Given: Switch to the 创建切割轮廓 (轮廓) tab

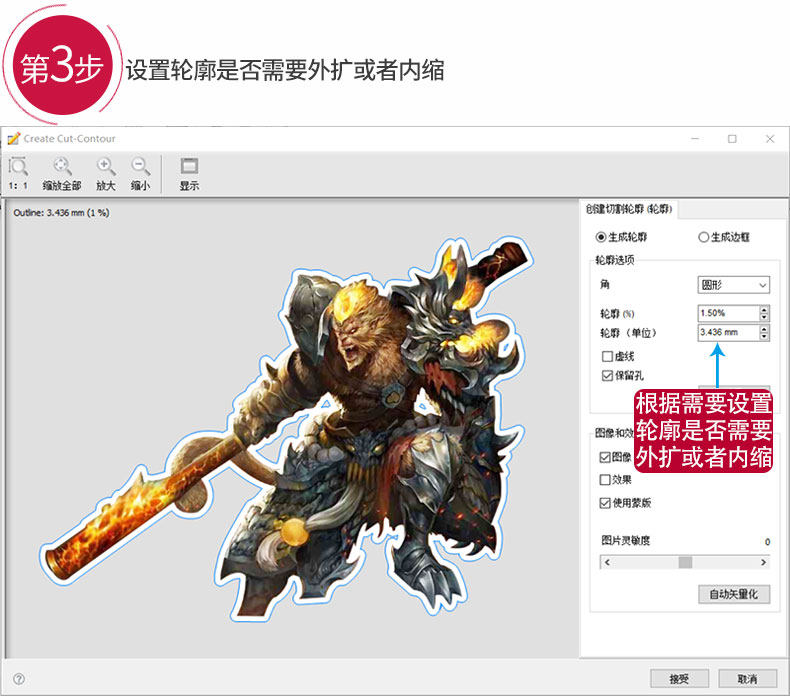Looking at the screenshot, I should 629,209.
